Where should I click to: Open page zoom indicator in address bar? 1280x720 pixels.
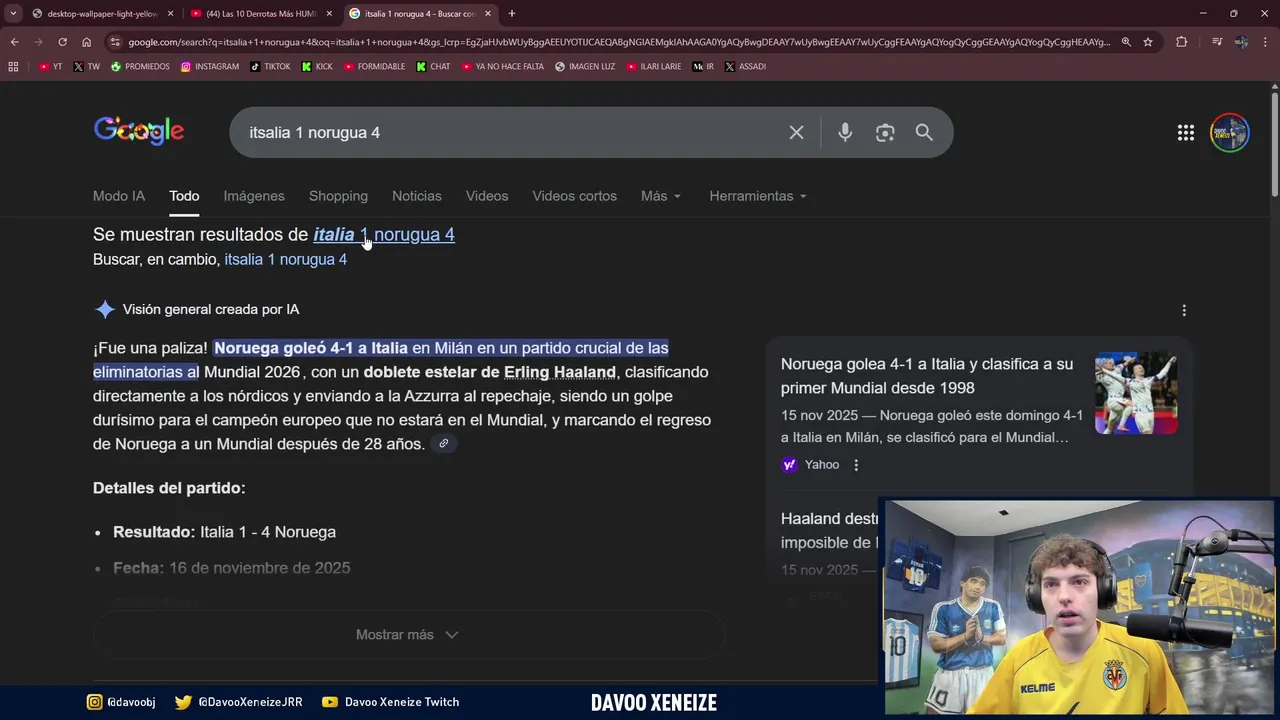point(1126,42)
